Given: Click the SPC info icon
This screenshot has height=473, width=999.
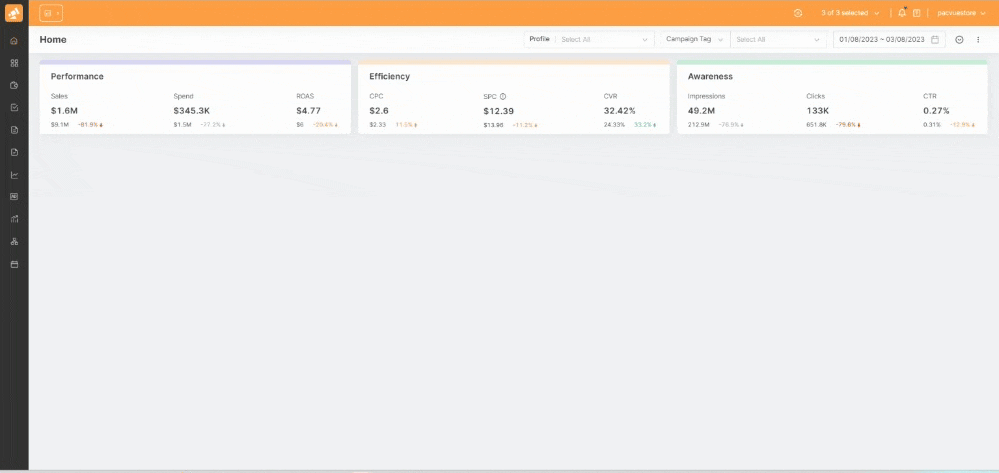Looking at the screenshot, I should 503,96.
